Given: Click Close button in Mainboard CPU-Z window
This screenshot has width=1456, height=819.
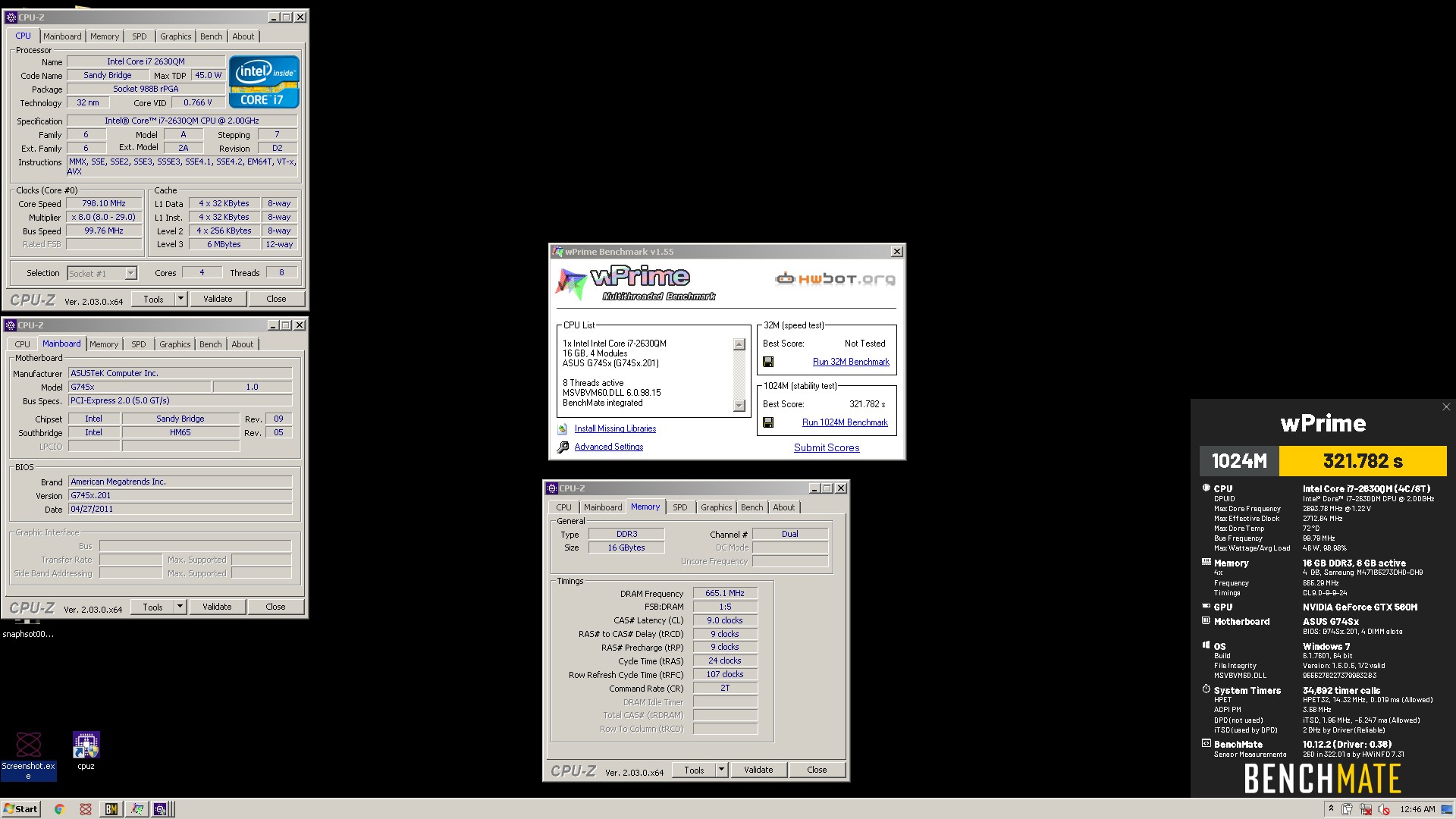Looking at the screenshot, I should pos(275,607).
